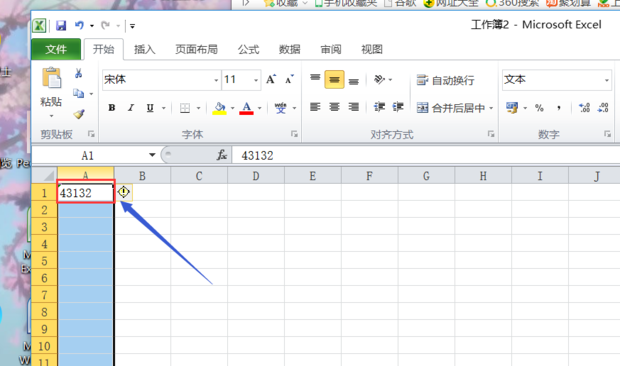The image size is (620, 366).
Task: Align text left
Action: [315, 107]
